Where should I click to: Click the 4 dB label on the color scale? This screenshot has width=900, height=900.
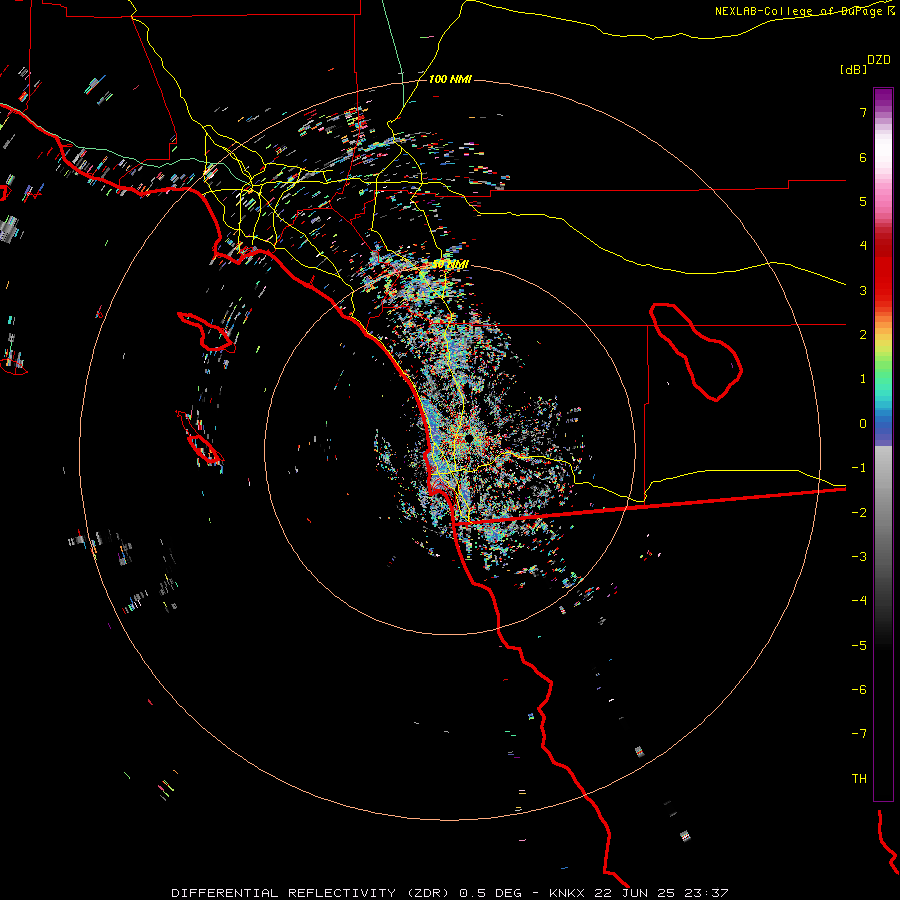point(863,246)
